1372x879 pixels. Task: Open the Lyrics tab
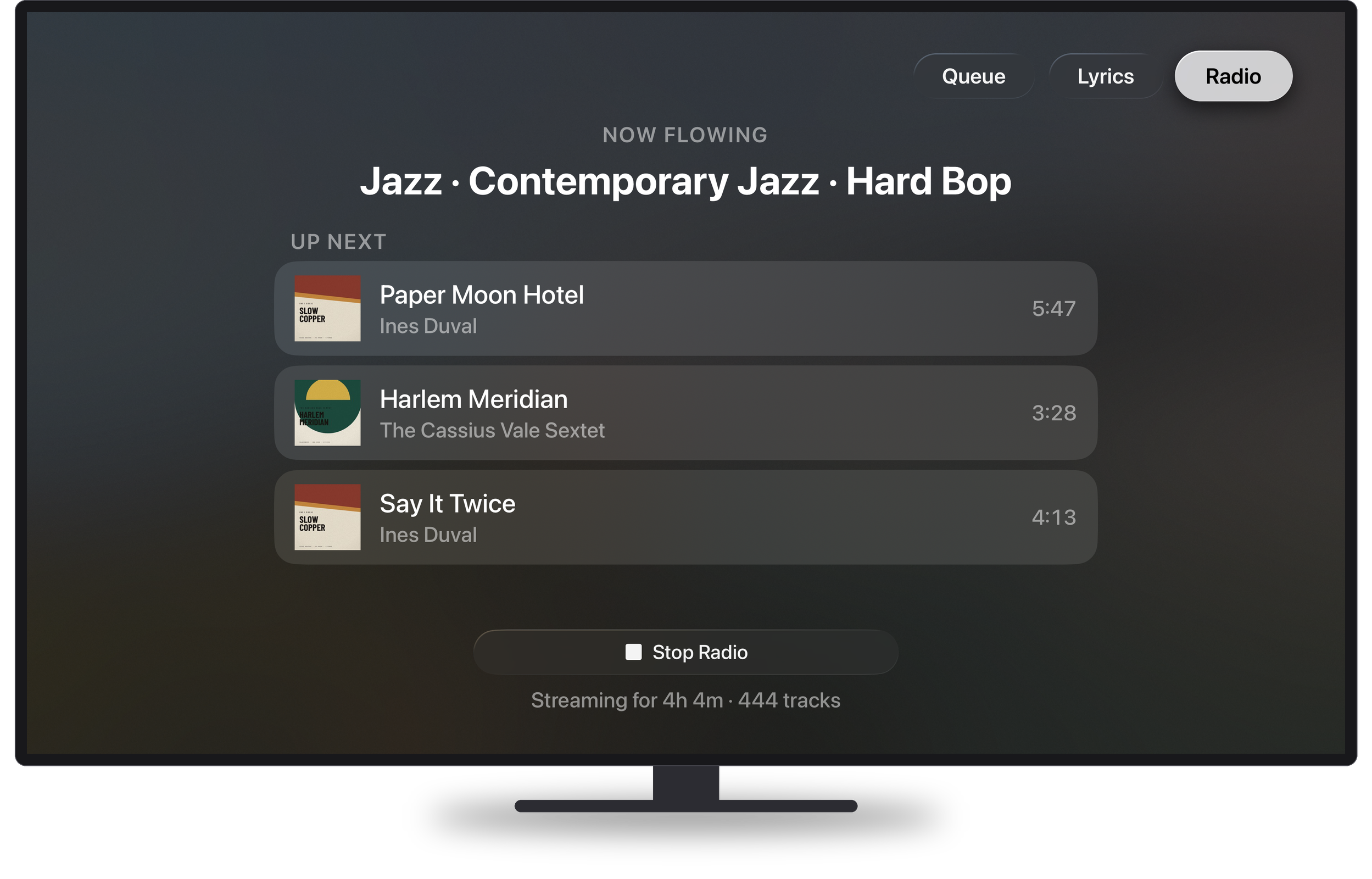pyautogui.click(x=1105, y=76)
